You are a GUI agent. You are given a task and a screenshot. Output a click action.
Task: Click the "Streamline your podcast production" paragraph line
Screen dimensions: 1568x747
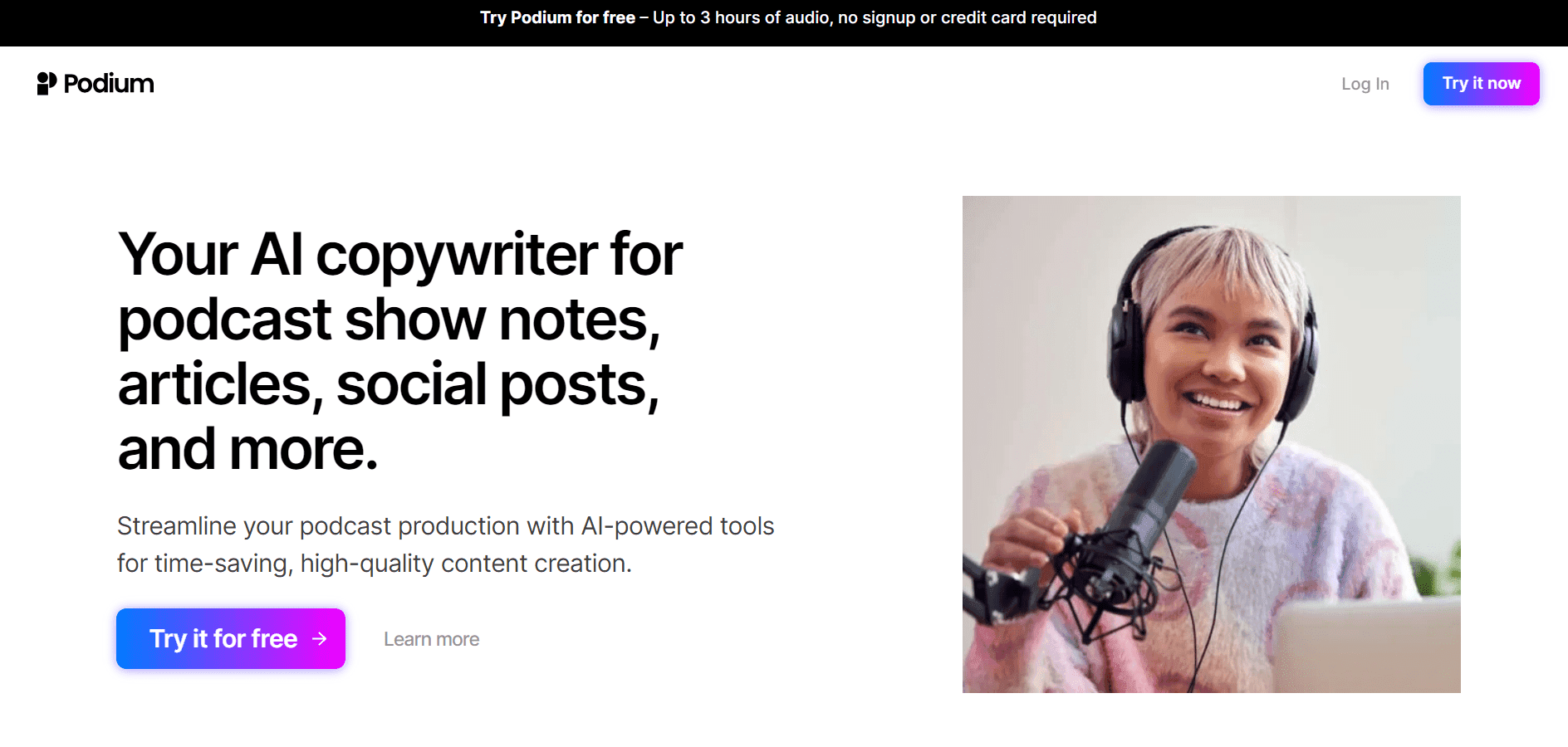pos(445,526)
